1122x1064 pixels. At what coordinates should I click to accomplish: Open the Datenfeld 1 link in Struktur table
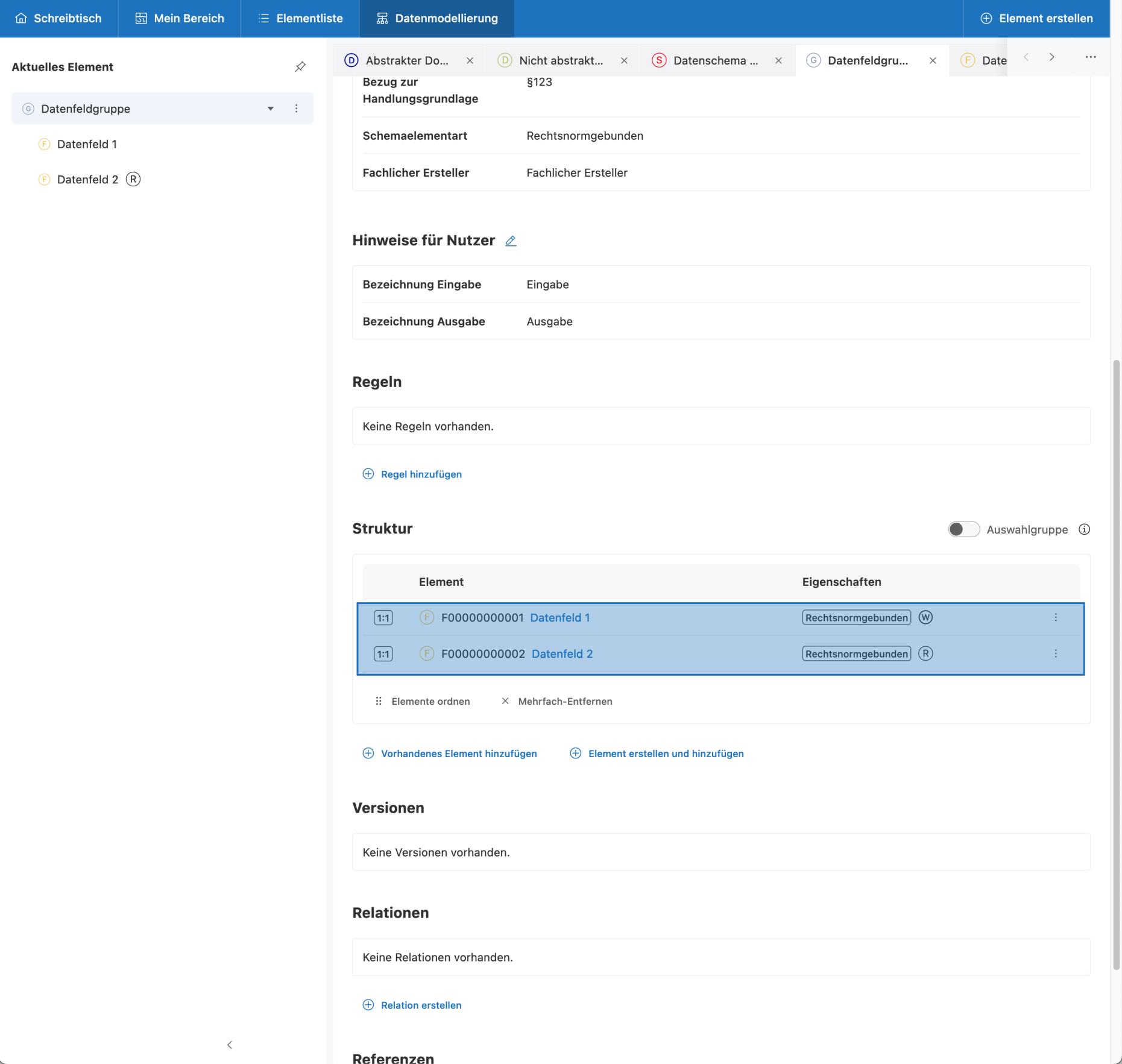(559, 617)
